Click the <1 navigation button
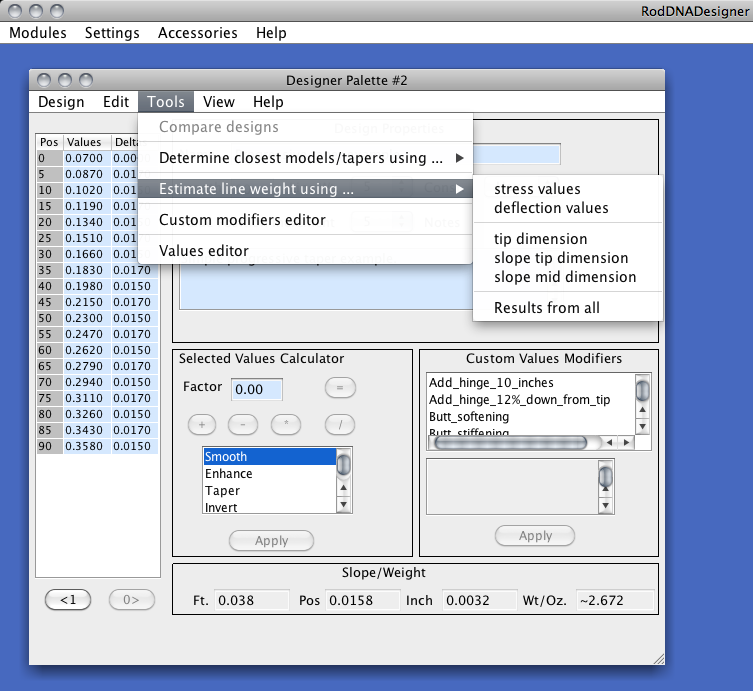This screenshot has width=753, height=691. click(68, 600)
